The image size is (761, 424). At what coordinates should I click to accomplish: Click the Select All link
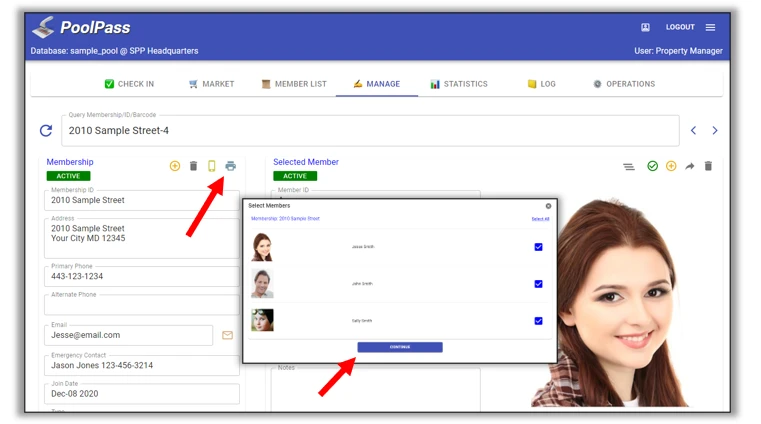tap(540, 218)
